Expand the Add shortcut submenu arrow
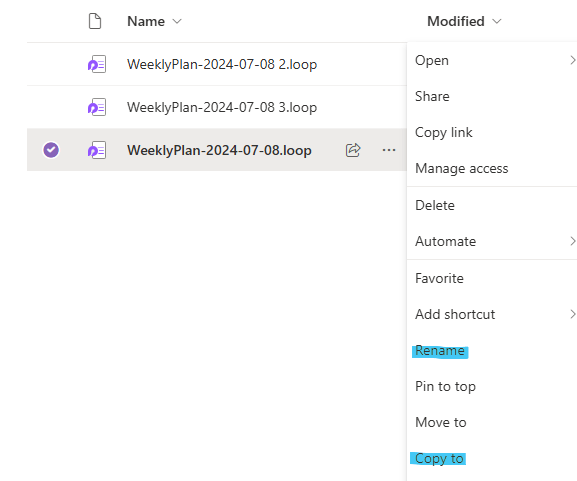Viewport: 577px width, 481px height. 572,314
